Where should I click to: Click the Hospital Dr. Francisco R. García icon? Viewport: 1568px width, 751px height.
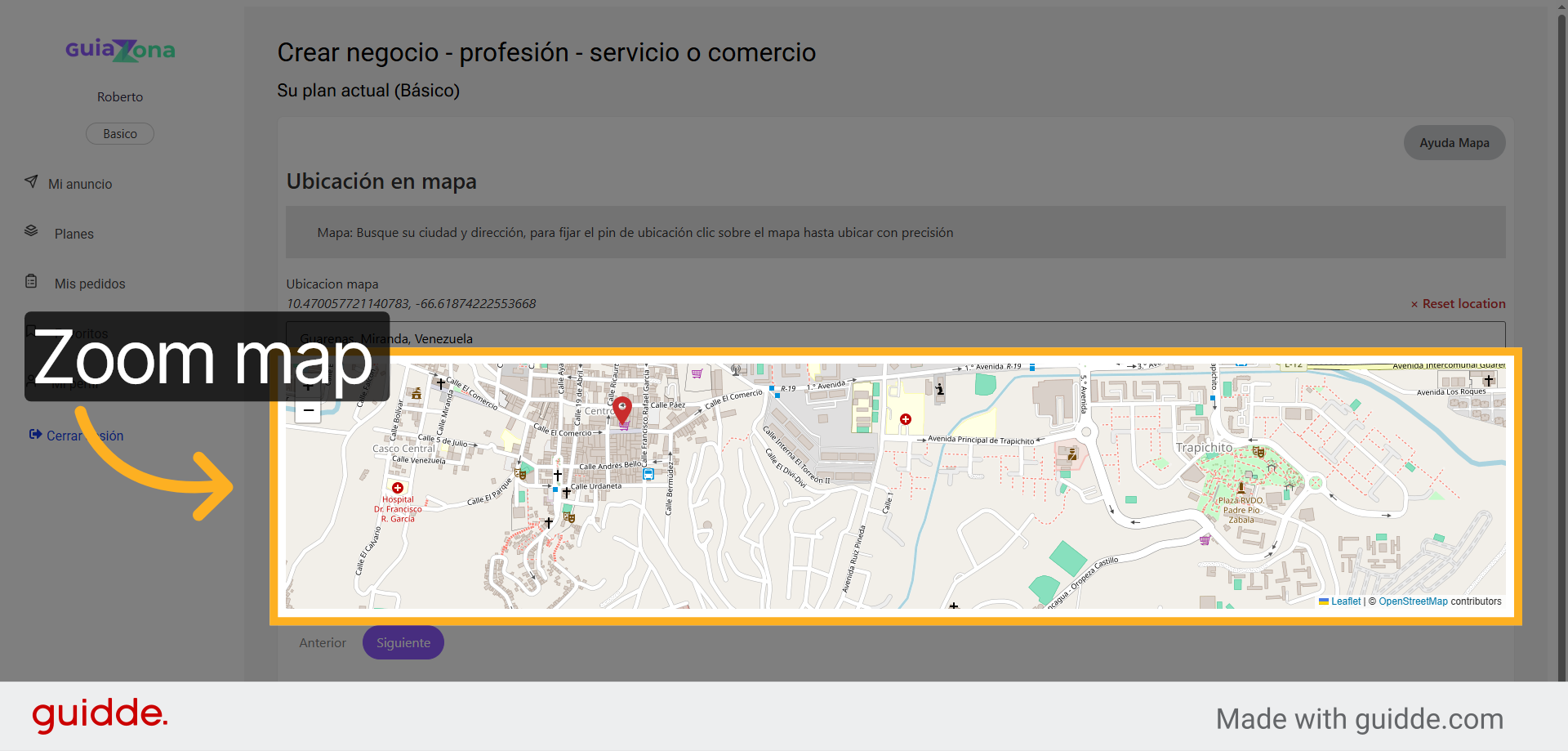(398, 488)
